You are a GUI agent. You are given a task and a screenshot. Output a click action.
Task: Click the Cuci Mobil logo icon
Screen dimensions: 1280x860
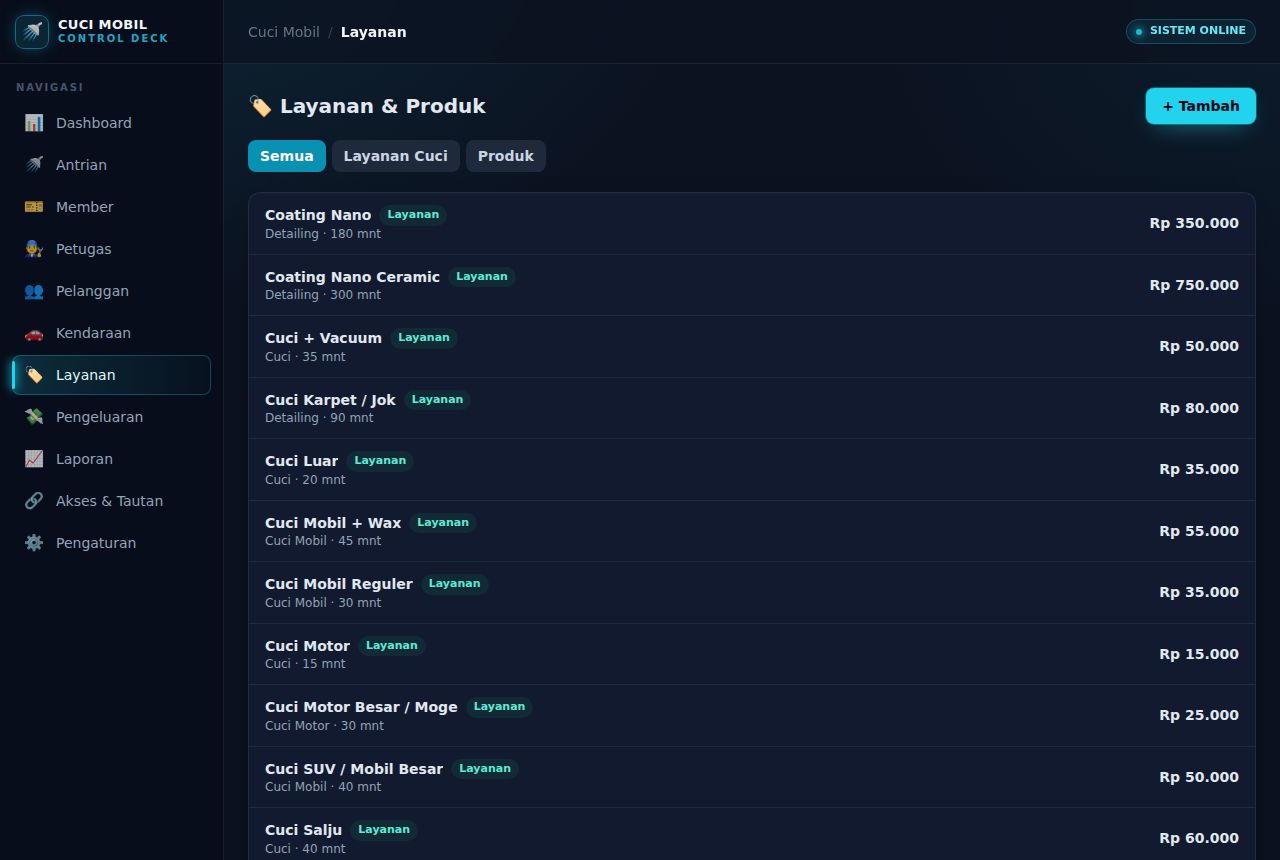[32, 32]
